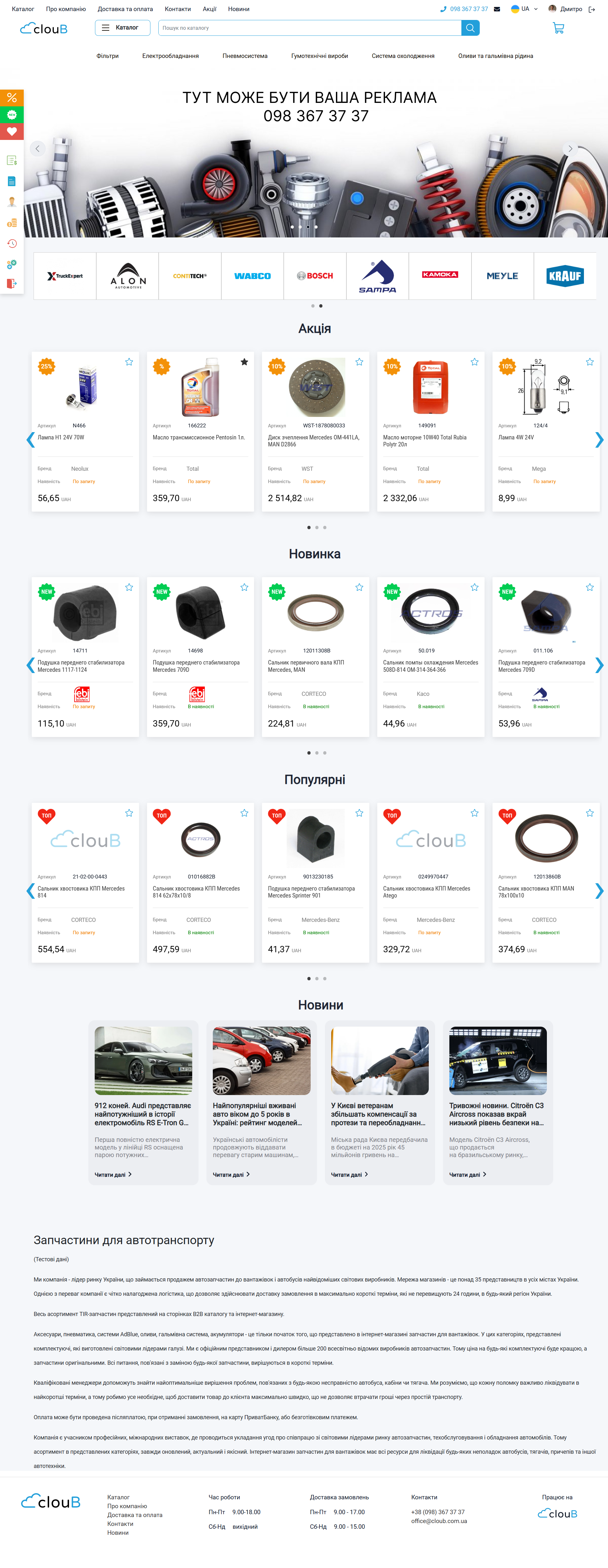The width and height of the screenshot is (608, 1568).
Task: Focus the Пошук по каталогу search field
Action: pyautogui.click(x=310, y=28)
